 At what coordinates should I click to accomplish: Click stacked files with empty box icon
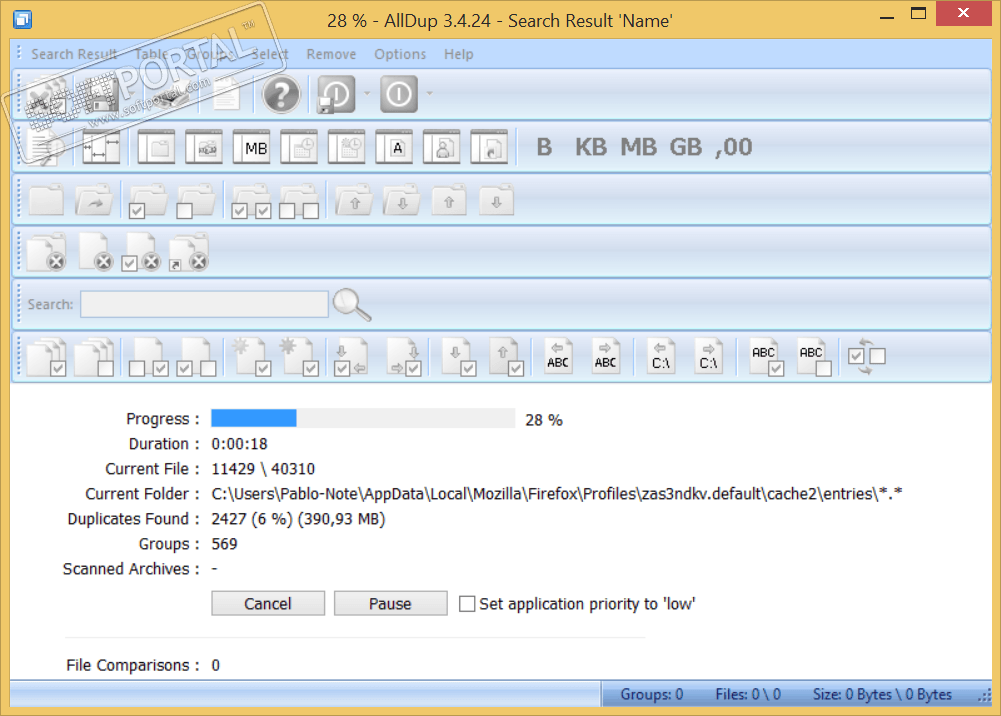[94, 357]
